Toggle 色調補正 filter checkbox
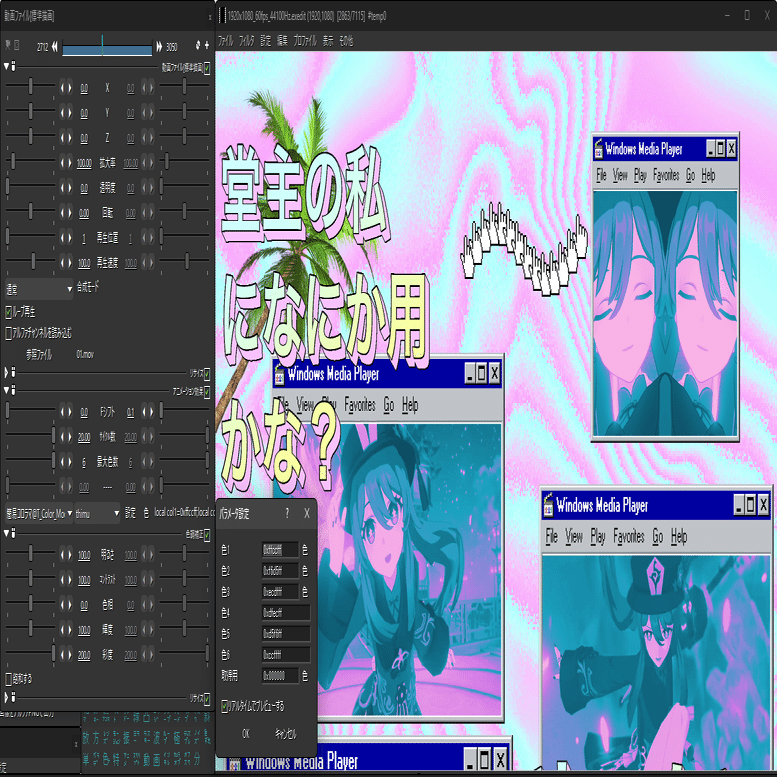777x777 pixels. pyautogui.click(x=207, y=534)
